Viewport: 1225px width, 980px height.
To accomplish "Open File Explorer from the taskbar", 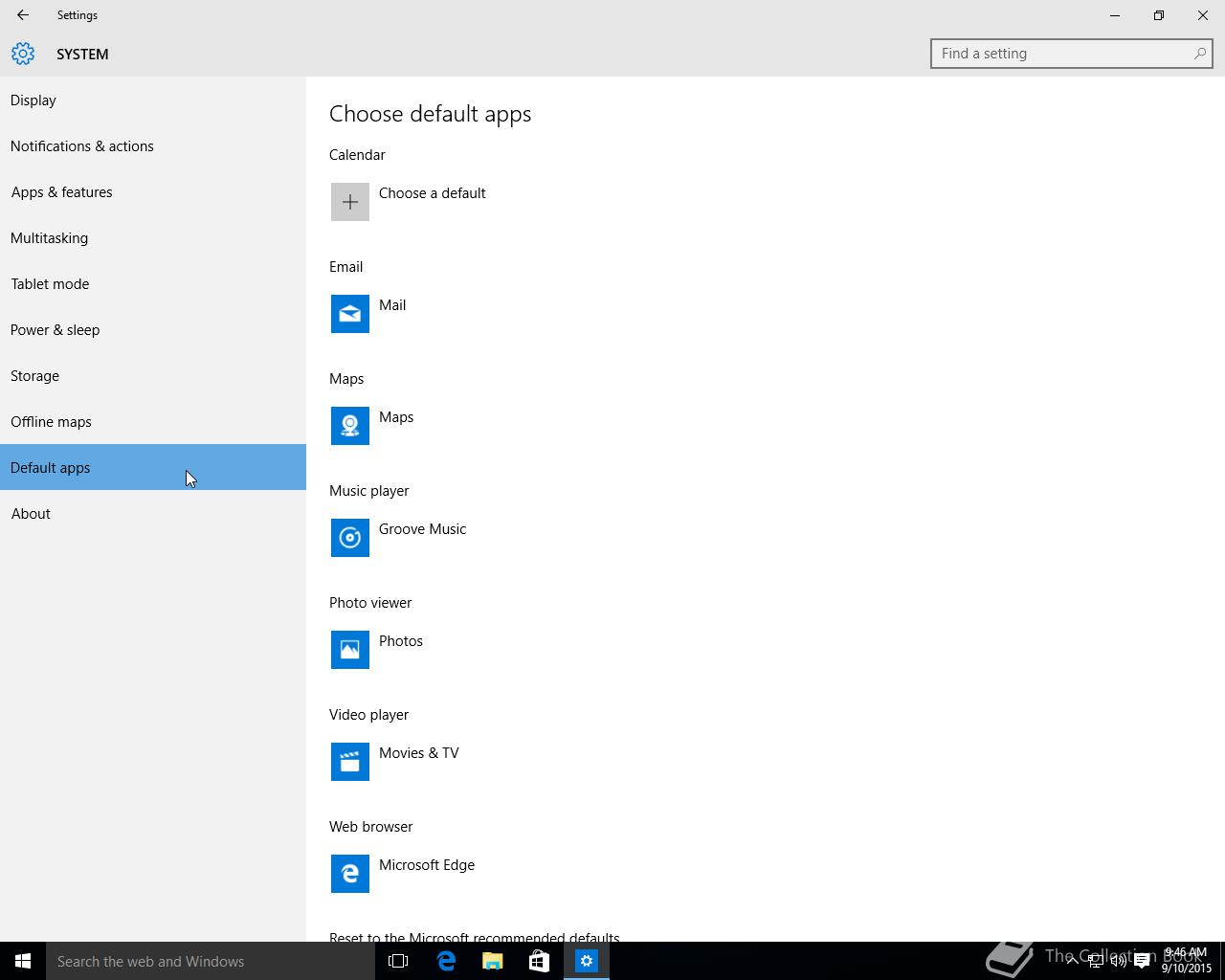I will (493, 961).
